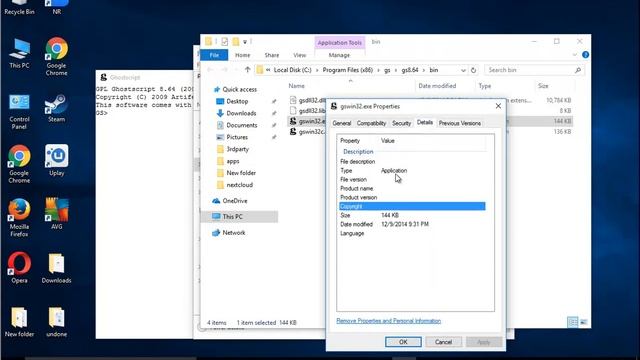Launch the Opera browser shortcut

point(19,267)
